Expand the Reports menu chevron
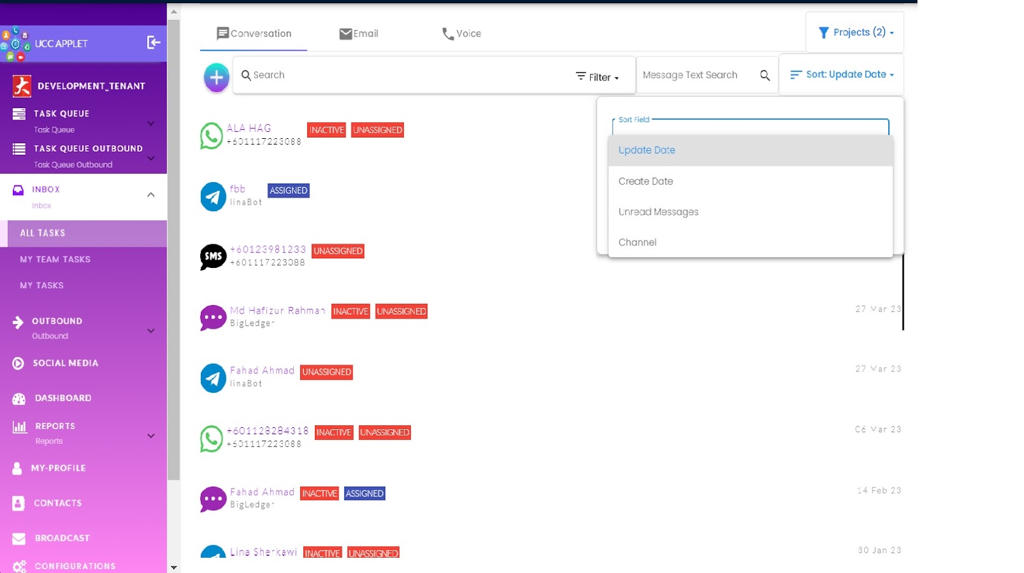The image size is (1024, 573). tap(151, 435)
